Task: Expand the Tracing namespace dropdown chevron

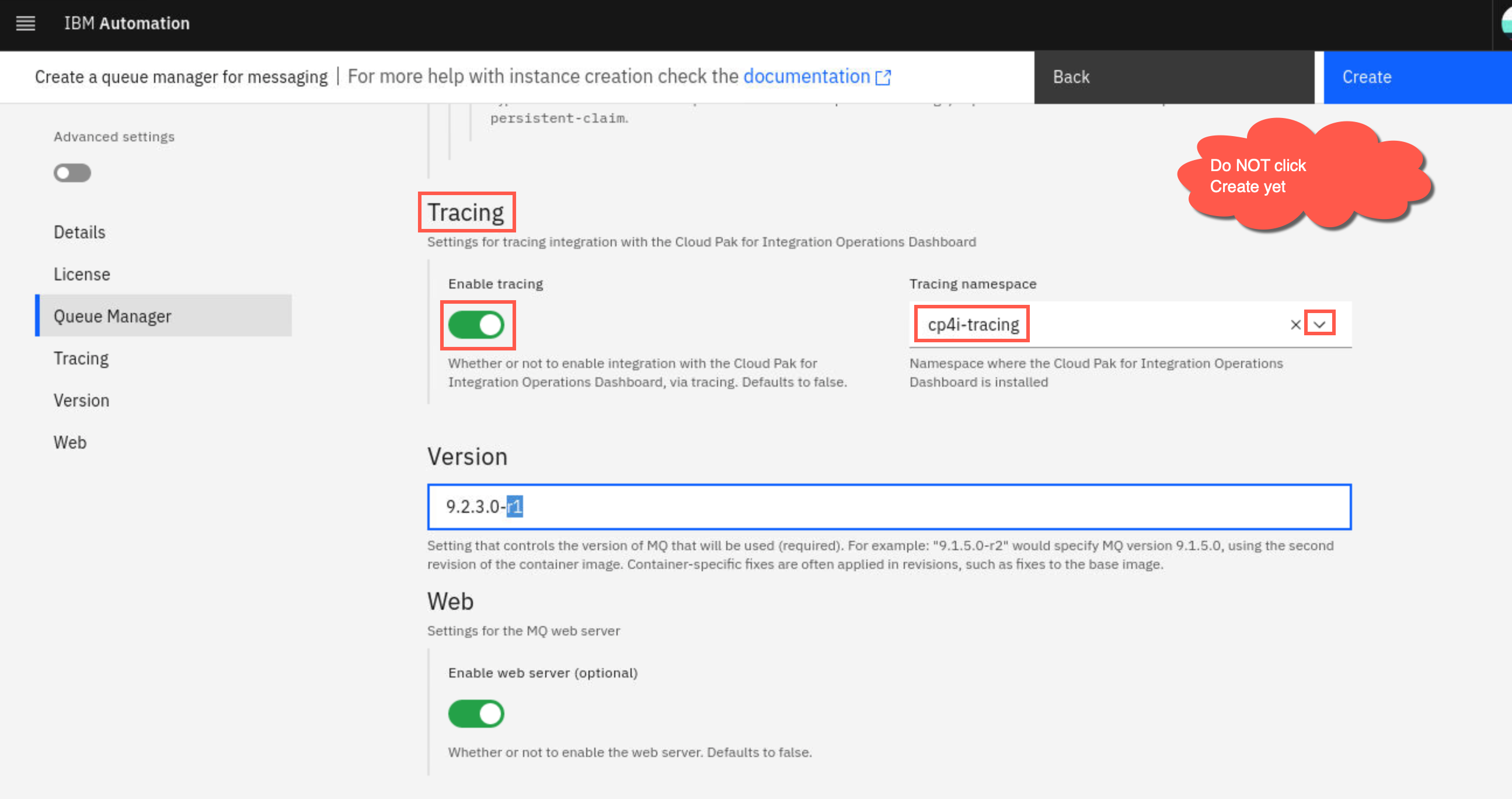Action: click(1319, 324)
